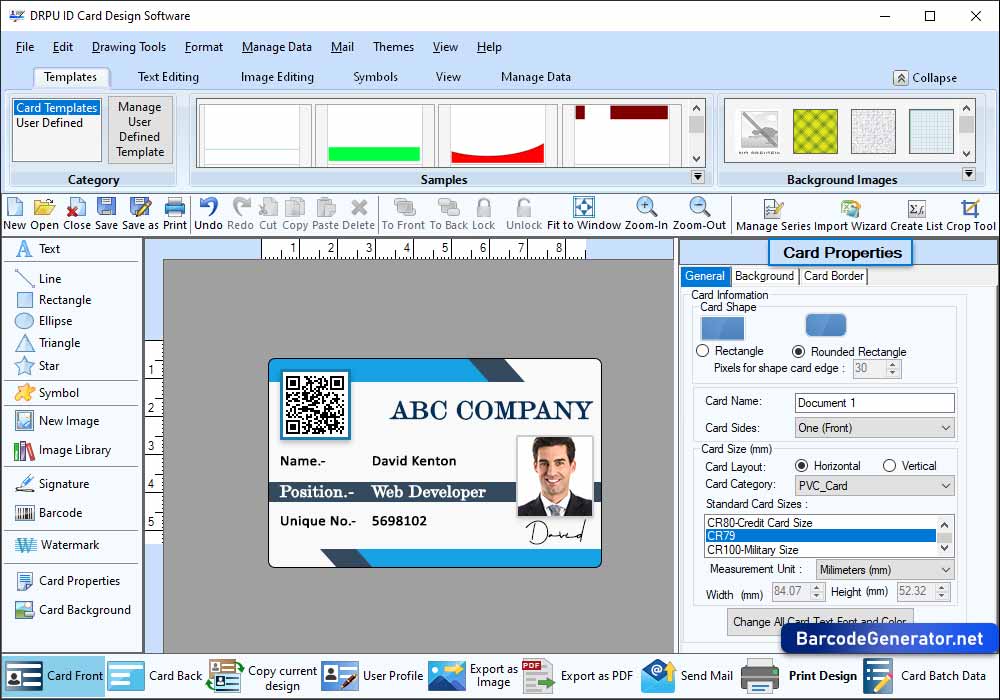Image resolution: width=1000 pixels, height=700 pixels.
Task: Click the Fit to Window icon
Action: pos(584,207)
